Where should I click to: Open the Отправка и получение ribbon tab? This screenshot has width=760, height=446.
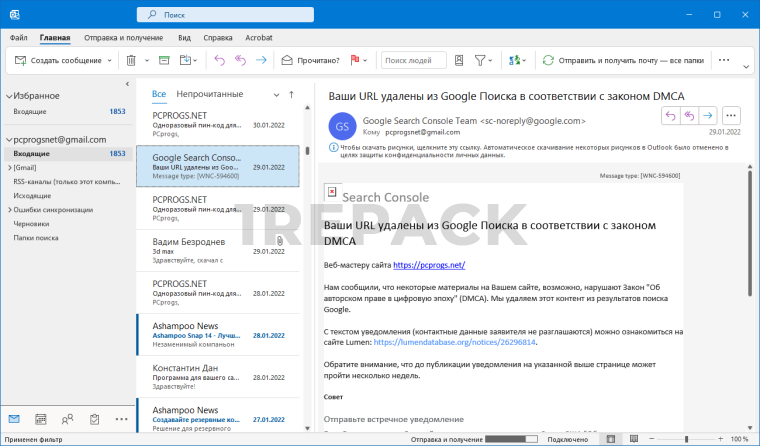123,37
